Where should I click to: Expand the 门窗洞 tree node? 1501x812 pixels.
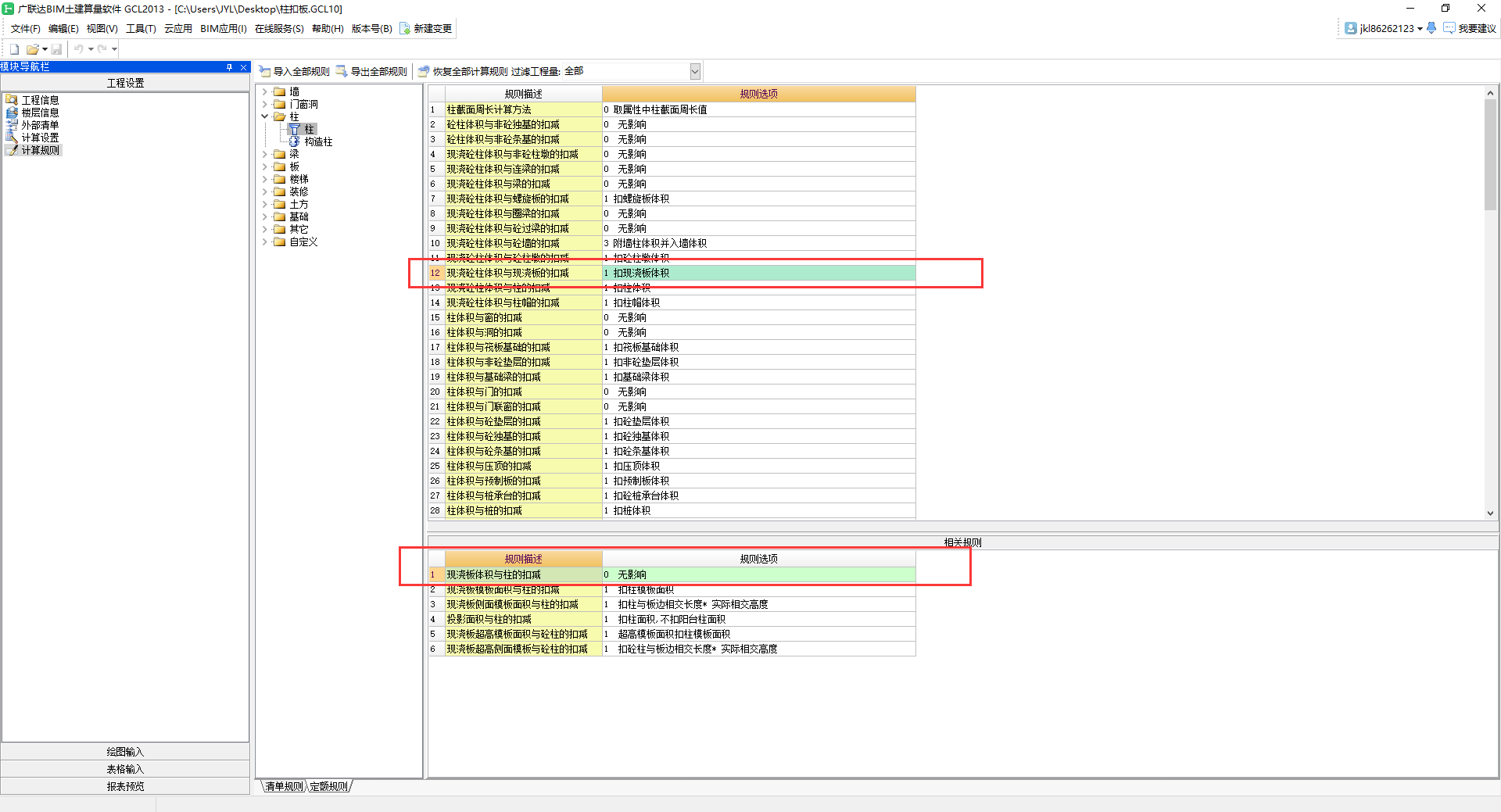[264, 104]
